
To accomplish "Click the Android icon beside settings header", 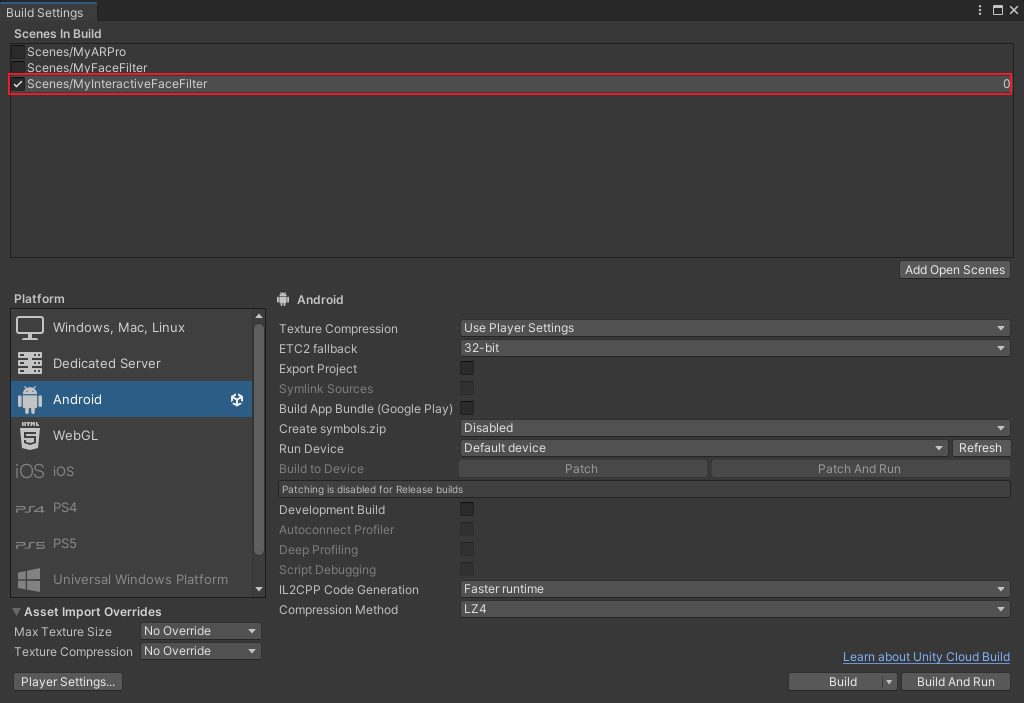I will 283,299.
